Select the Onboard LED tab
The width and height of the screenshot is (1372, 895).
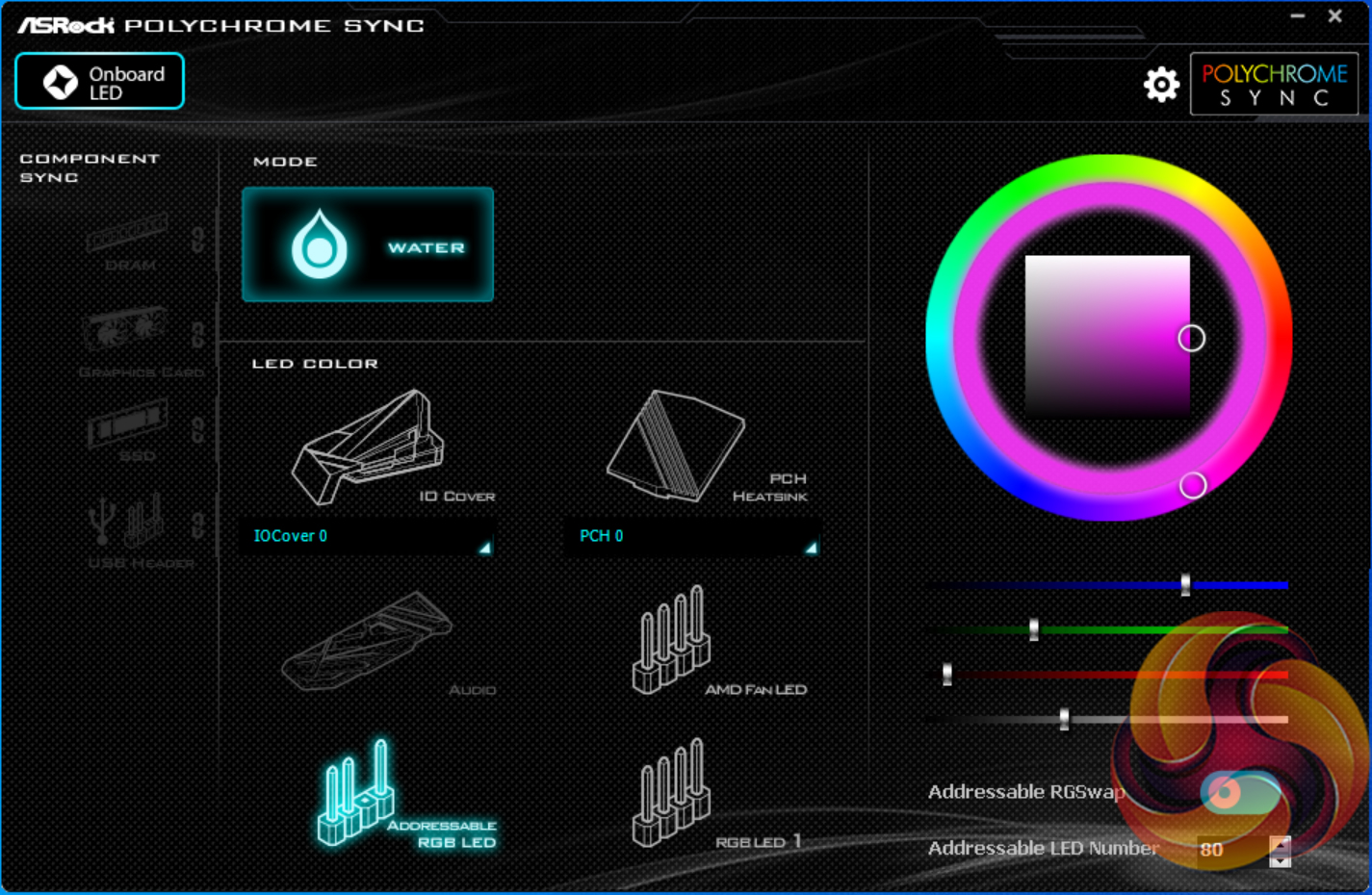click(x=99, y=81)
